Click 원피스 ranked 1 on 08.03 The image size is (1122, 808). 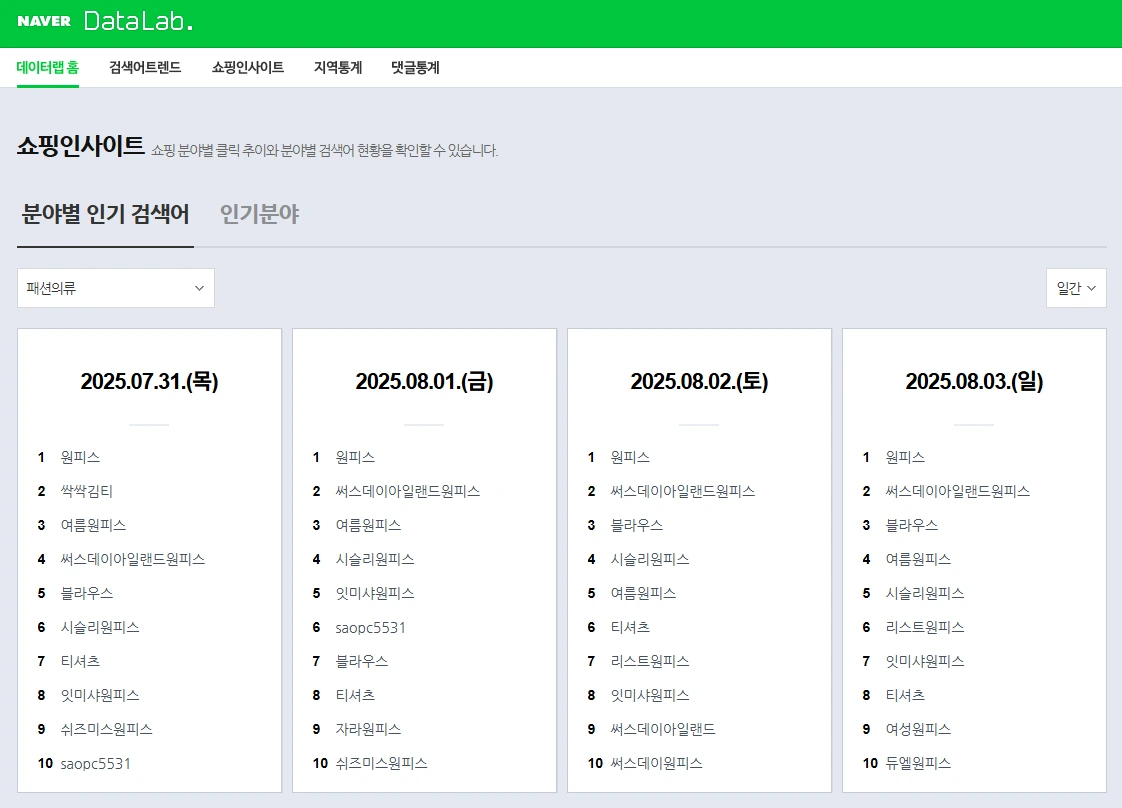pyautogui.click(x=904, y=457)
